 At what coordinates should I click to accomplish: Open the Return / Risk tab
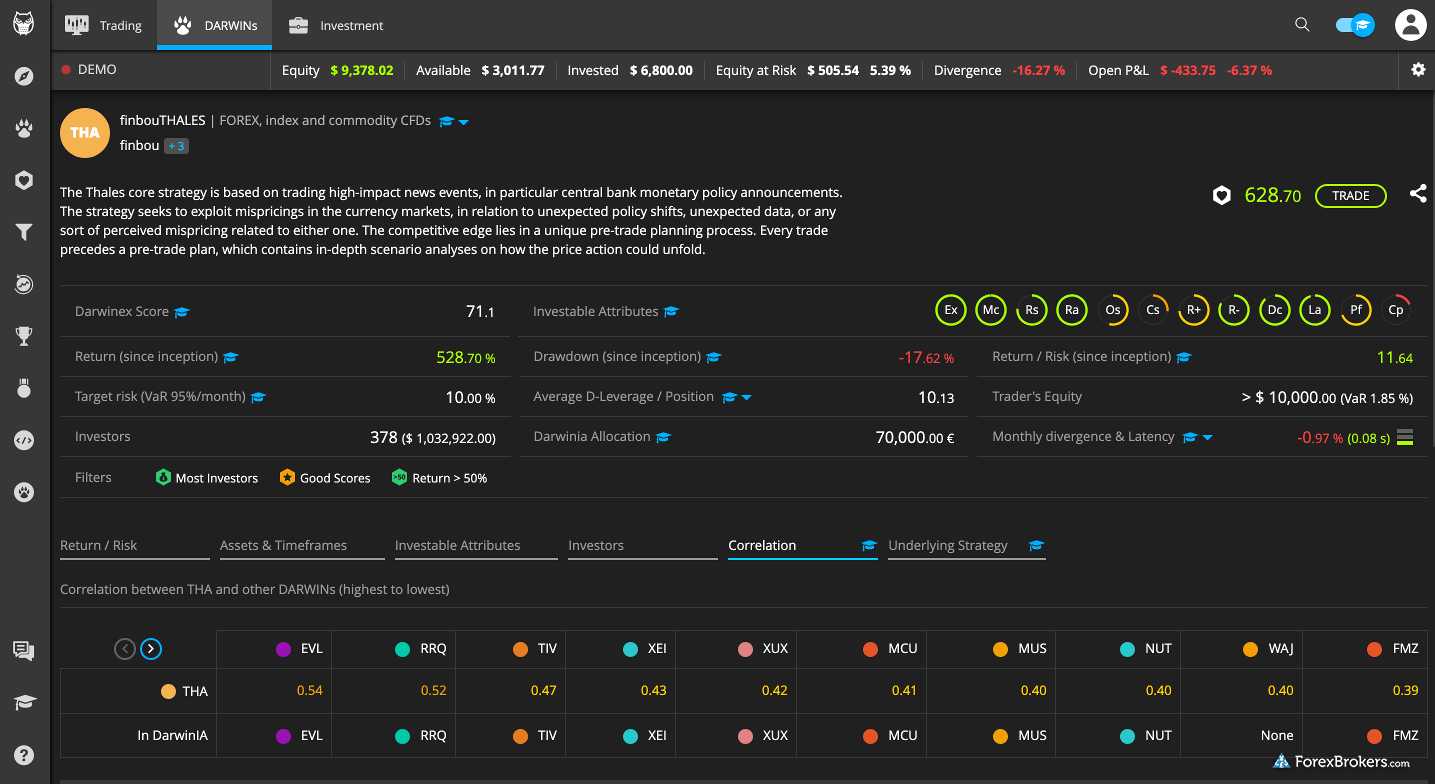[135, 546]
